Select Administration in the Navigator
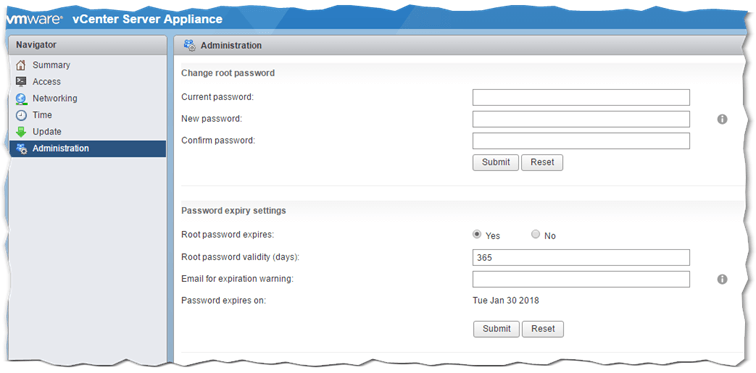 click(88, 148)
